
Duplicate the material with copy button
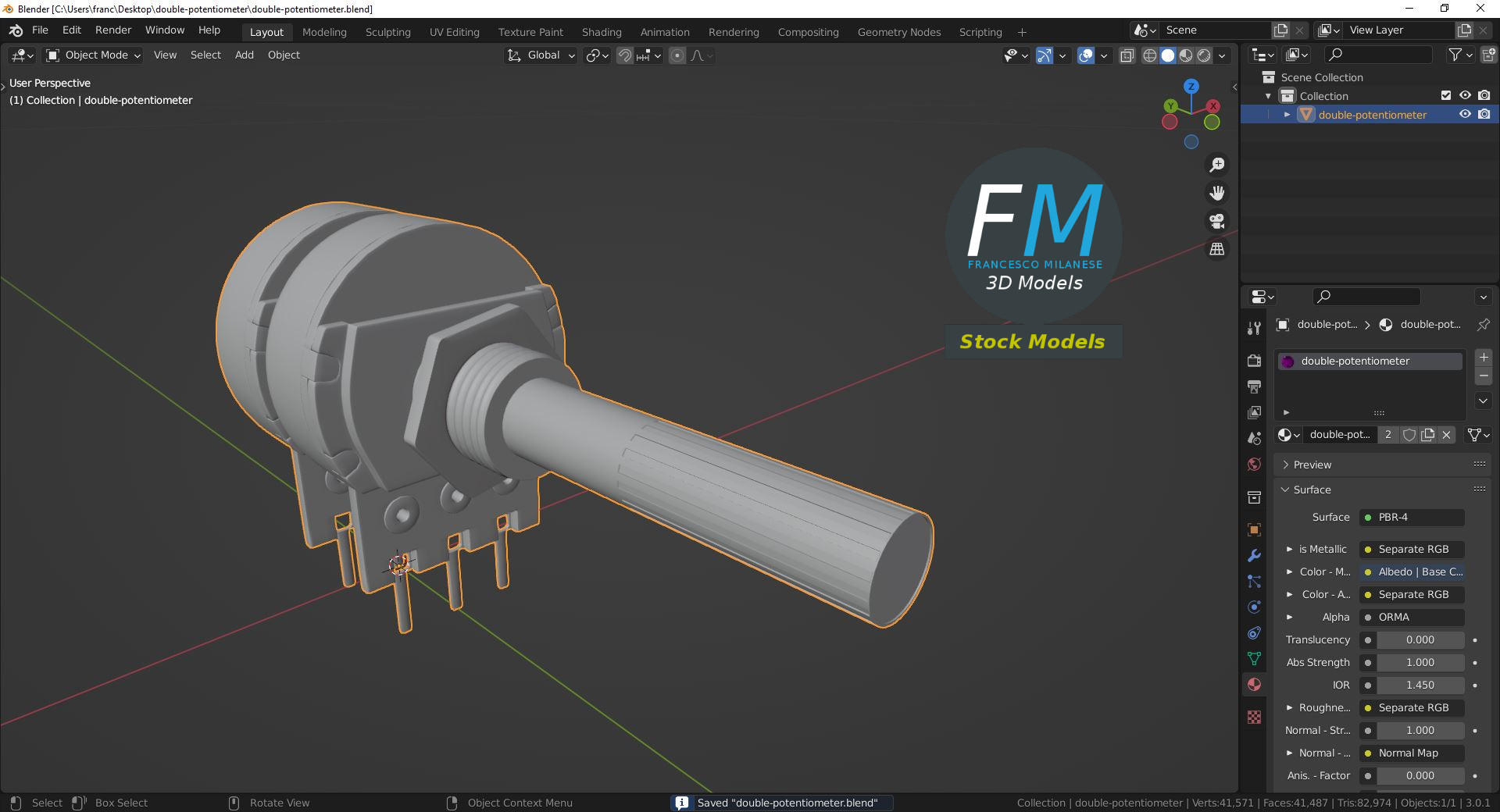pyautogui.click(x=1428, y=435)
